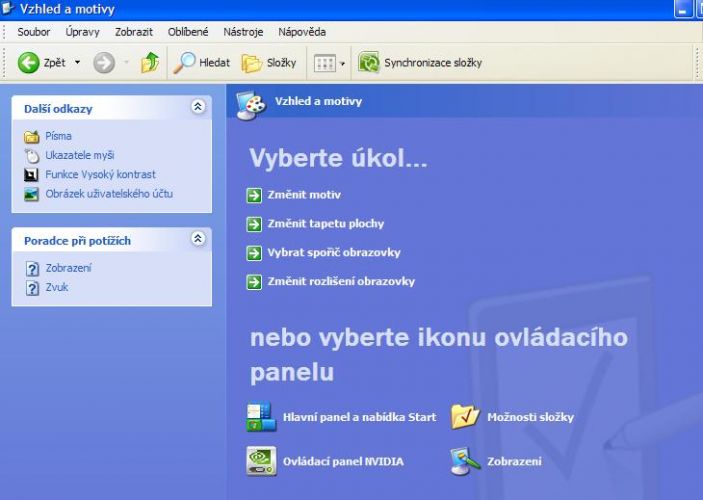The image size is (703, 500).
Task: Click the Písma link text
Action: 58,136
